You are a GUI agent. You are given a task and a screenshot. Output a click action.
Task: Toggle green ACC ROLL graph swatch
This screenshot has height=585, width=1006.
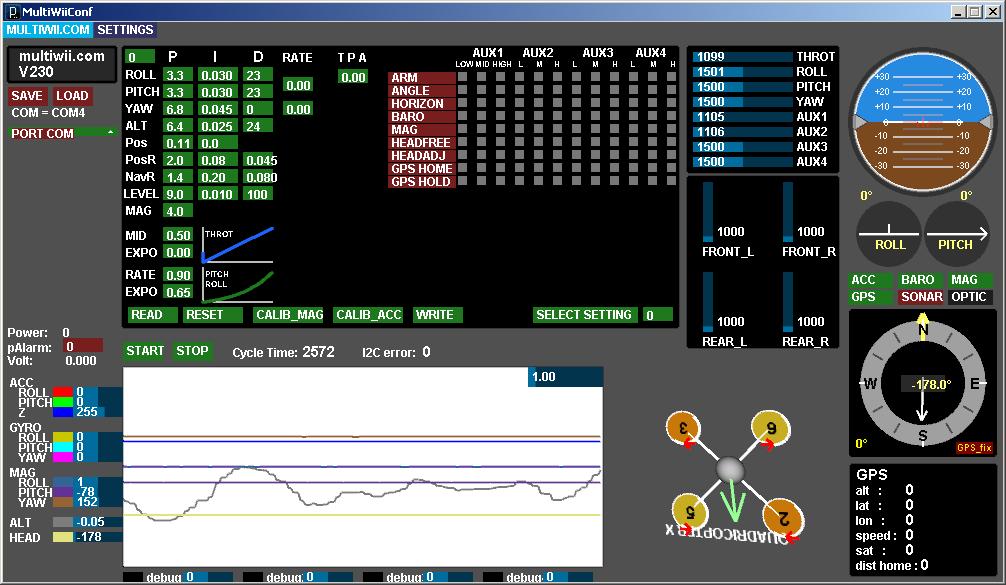coord(64,392)
